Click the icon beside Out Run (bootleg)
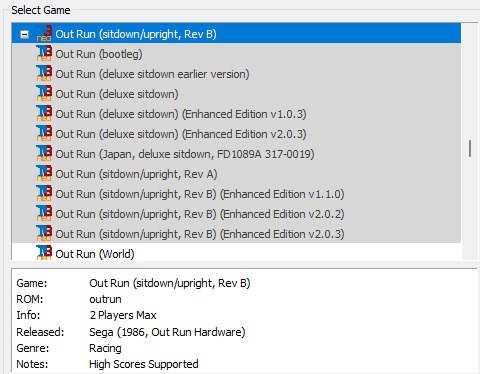The width and height of the screenshot is (480, 374). tap(44, 54)
